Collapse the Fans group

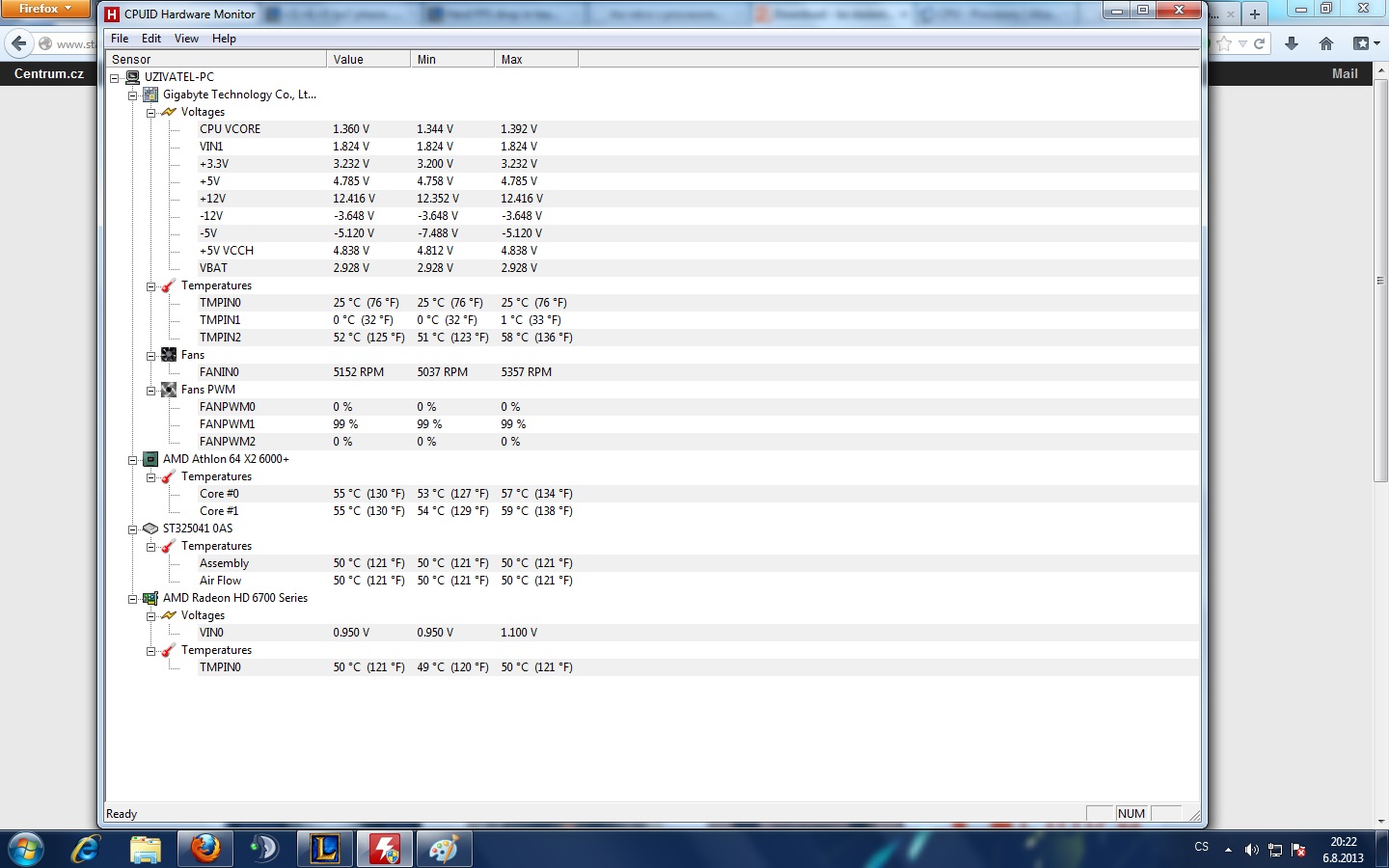(x=151, y=355)
